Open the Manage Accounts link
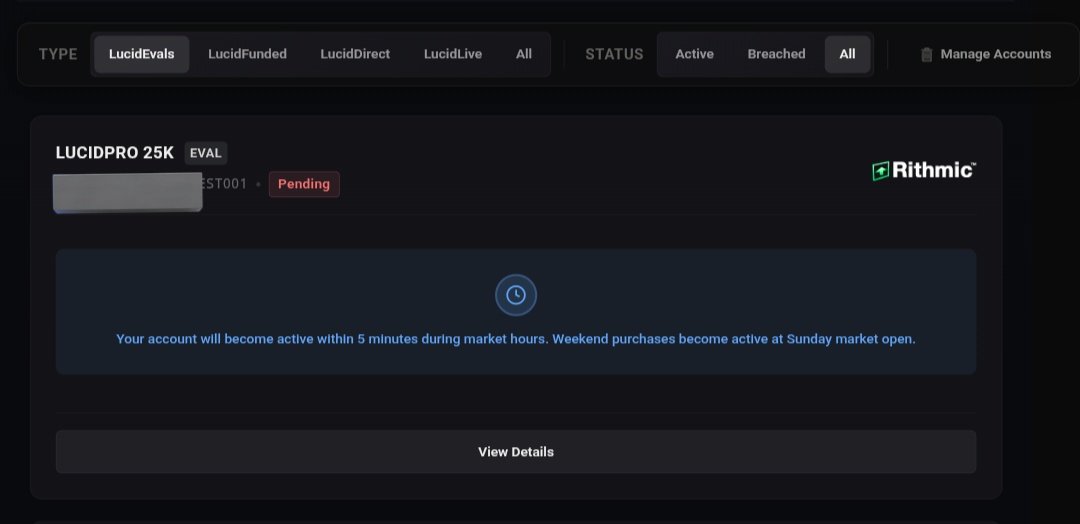 point(986,54)
